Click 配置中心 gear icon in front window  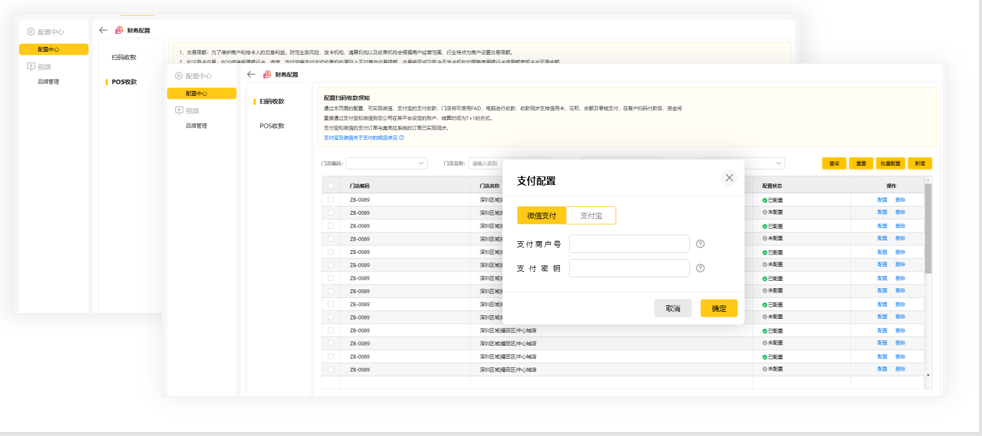[x=179, y=76]
